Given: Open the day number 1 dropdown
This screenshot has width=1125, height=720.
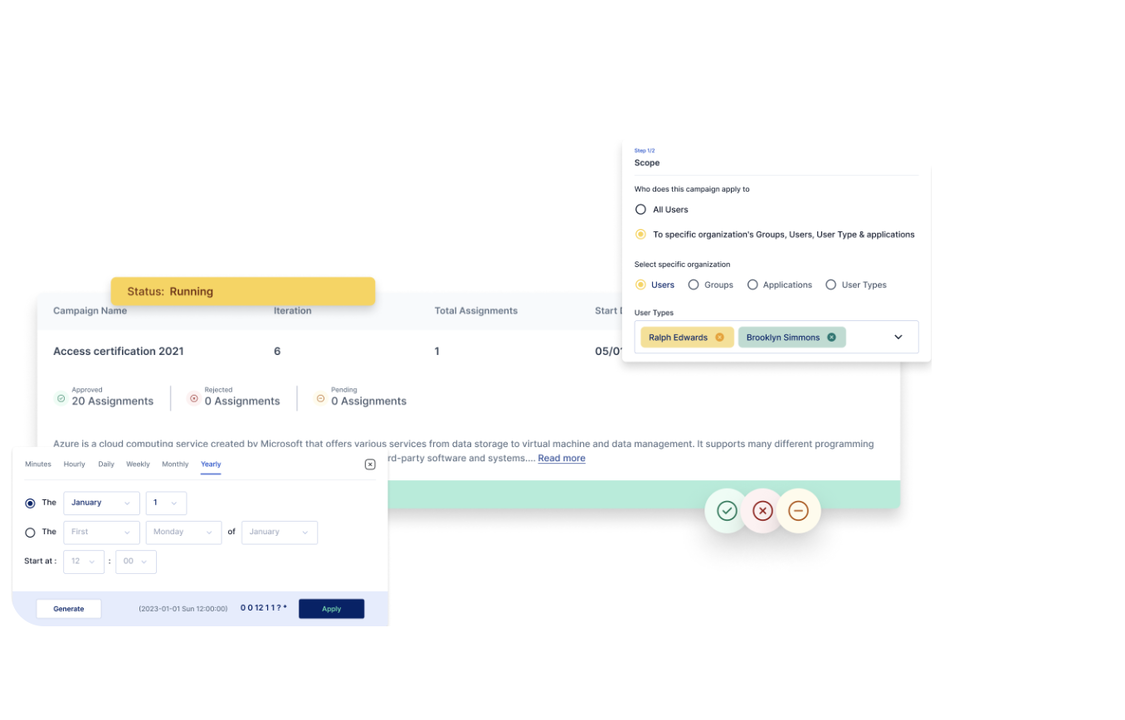Looking at the screenshot, I should 166,503.
